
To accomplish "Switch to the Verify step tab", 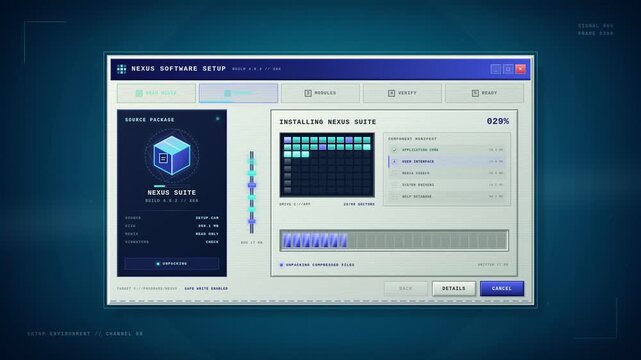I will click(402, 93).
